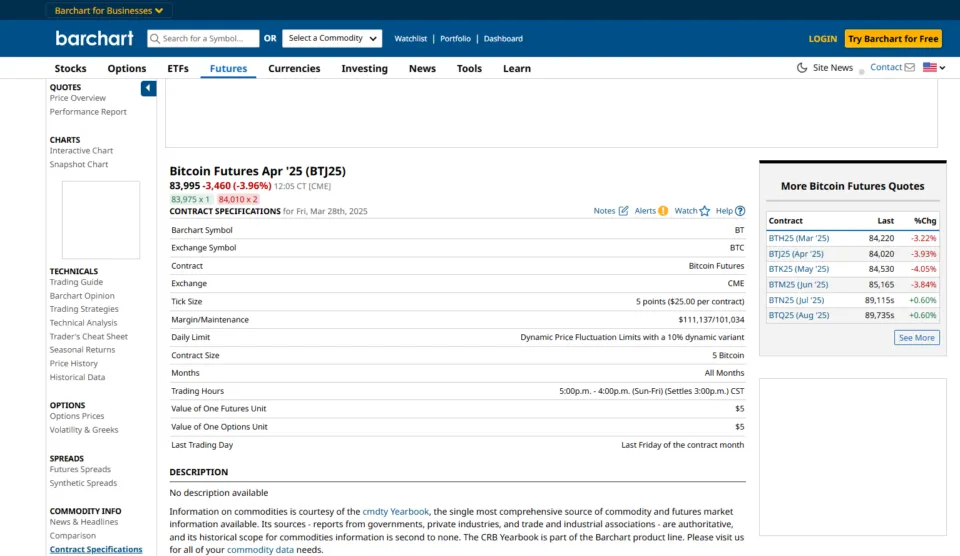Expand Barchart for Businesses menu
This screenshot has height=556, width=960.
point(109,11)
